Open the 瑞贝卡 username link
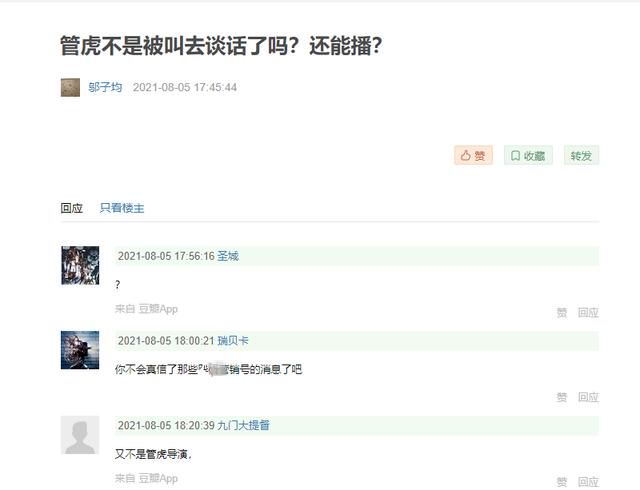This screenshot has height=490, width=640. coord(233,341)
